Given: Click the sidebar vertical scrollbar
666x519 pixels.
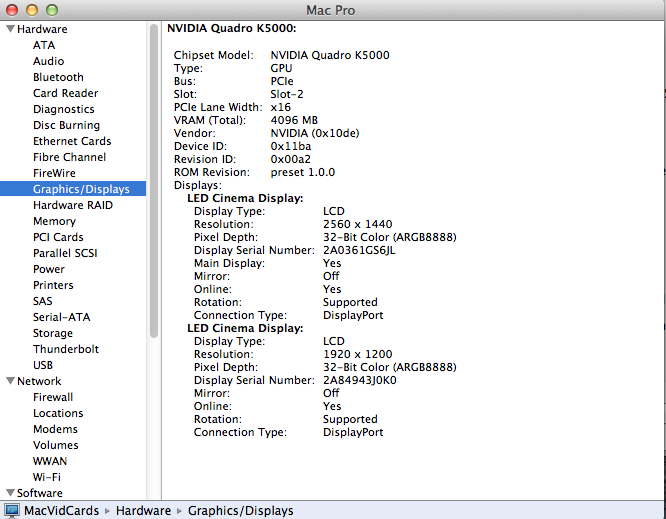Looking at the screenshot, I should 154,181.
